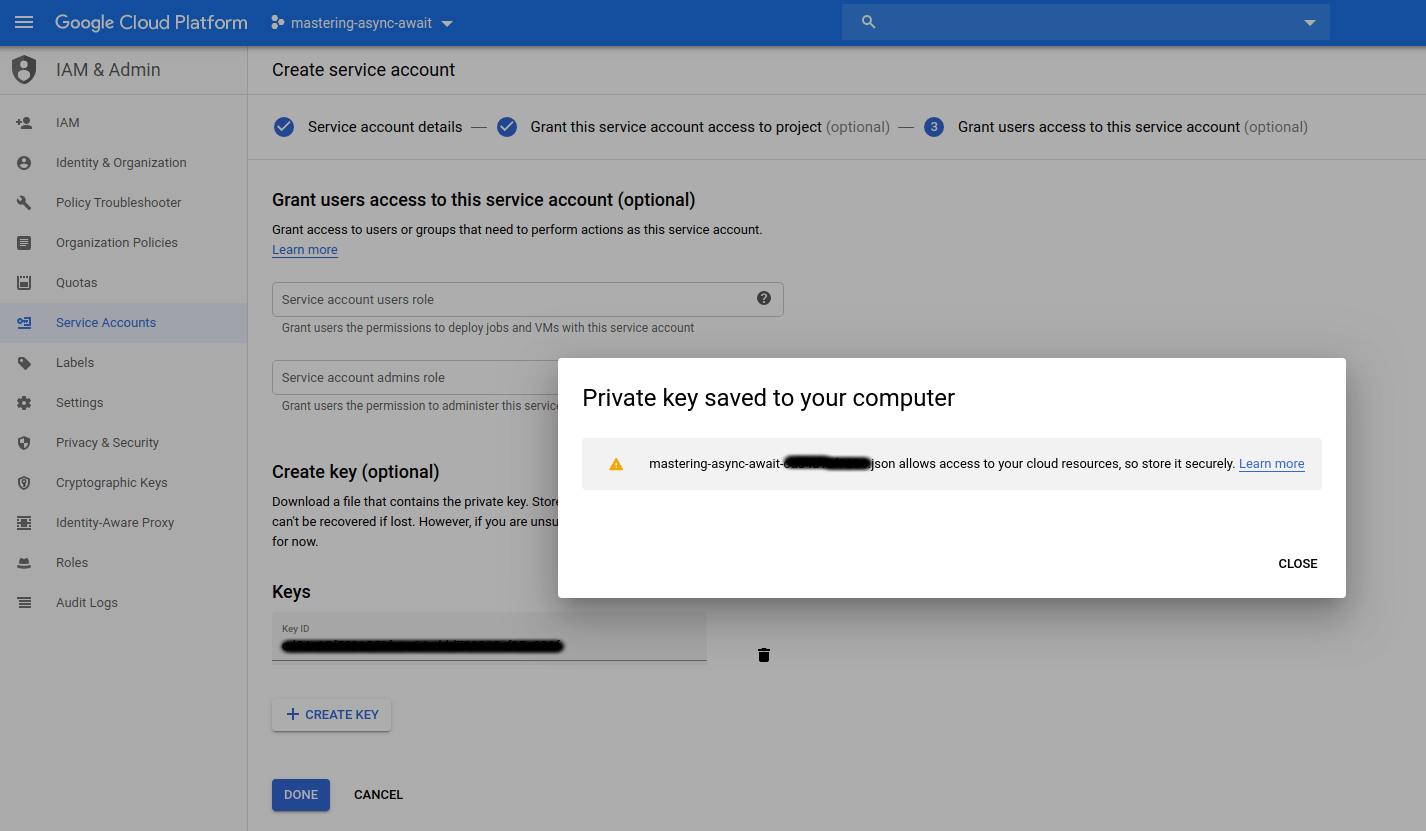Viewport: 1426px width, 831px height.
Task: Open Privacy & Security page
Action: pos(124,443)
